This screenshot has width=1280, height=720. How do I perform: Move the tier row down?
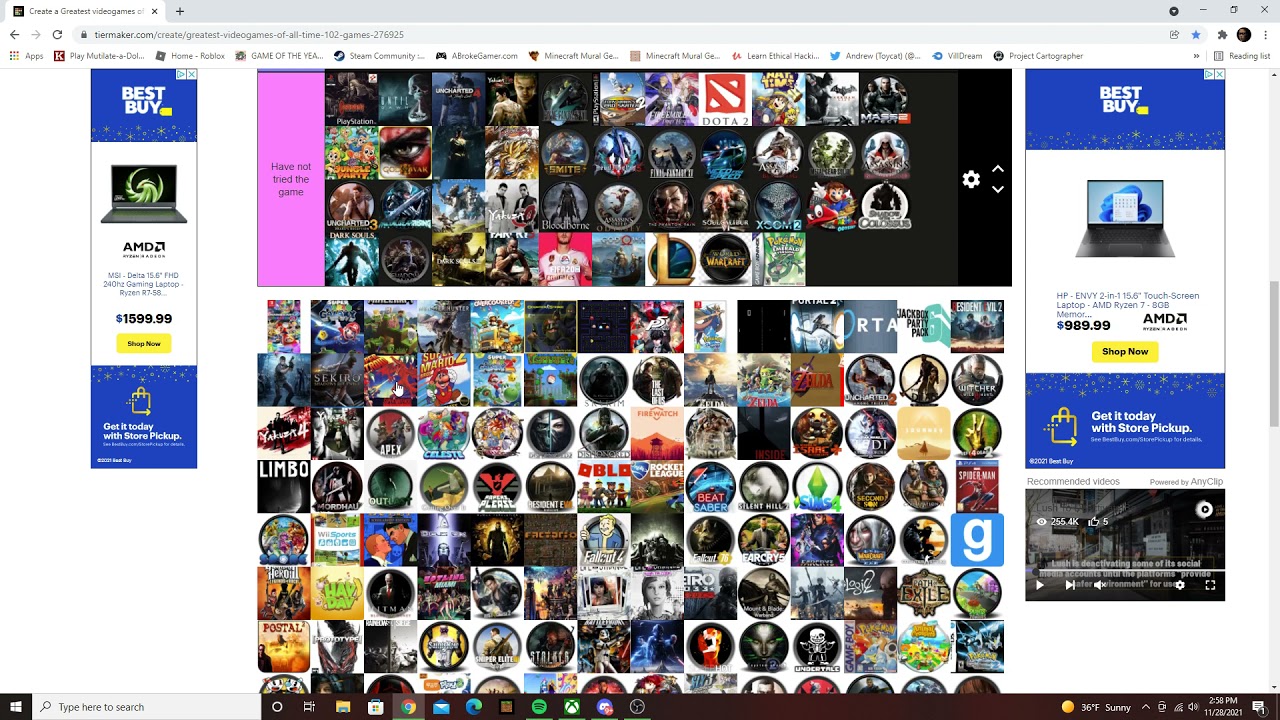pyautogui.click(x=997, y=189)
